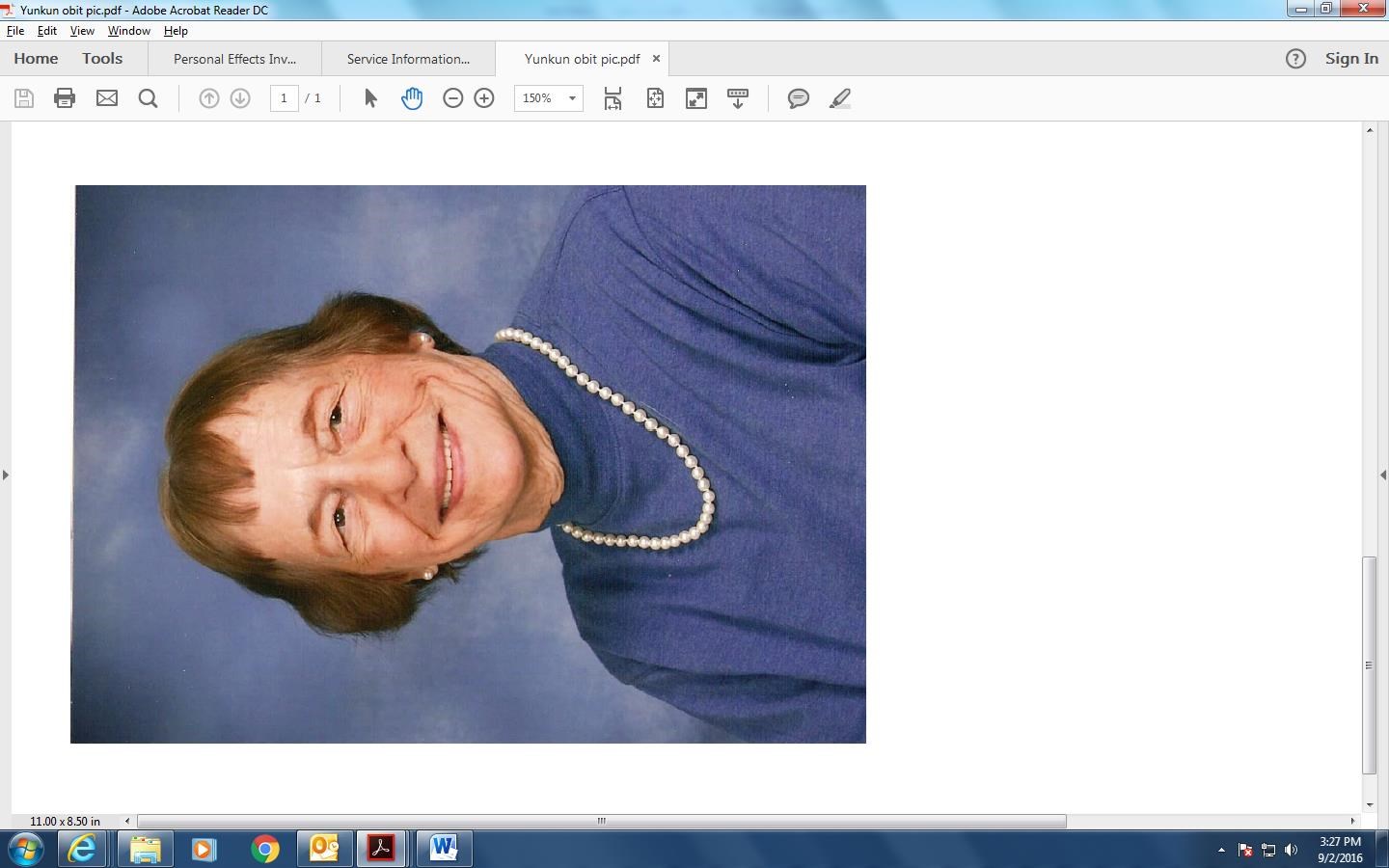Zoom out using the minus icon
This screenshot has height=868, width=1389.
click(x=452, y=97)
